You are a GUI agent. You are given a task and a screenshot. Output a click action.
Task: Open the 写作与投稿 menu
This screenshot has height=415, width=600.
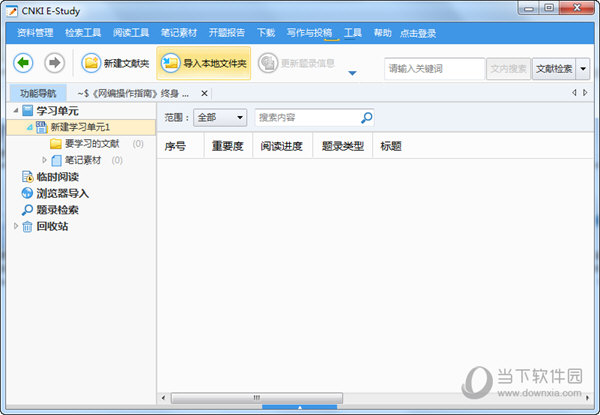pyautogui.click(x=309, y=33)
